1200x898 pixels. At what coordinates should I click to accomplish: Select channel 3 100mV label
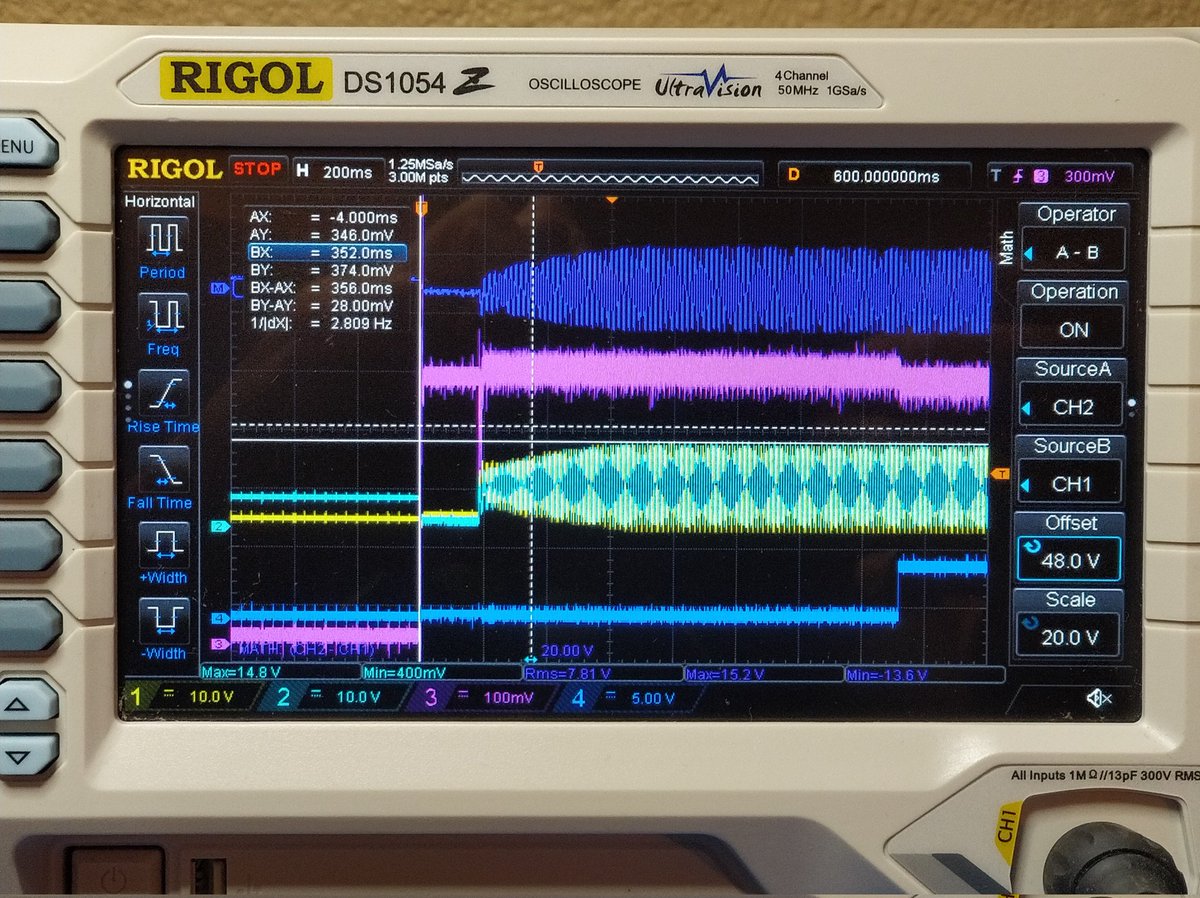(x=482, y=697)
